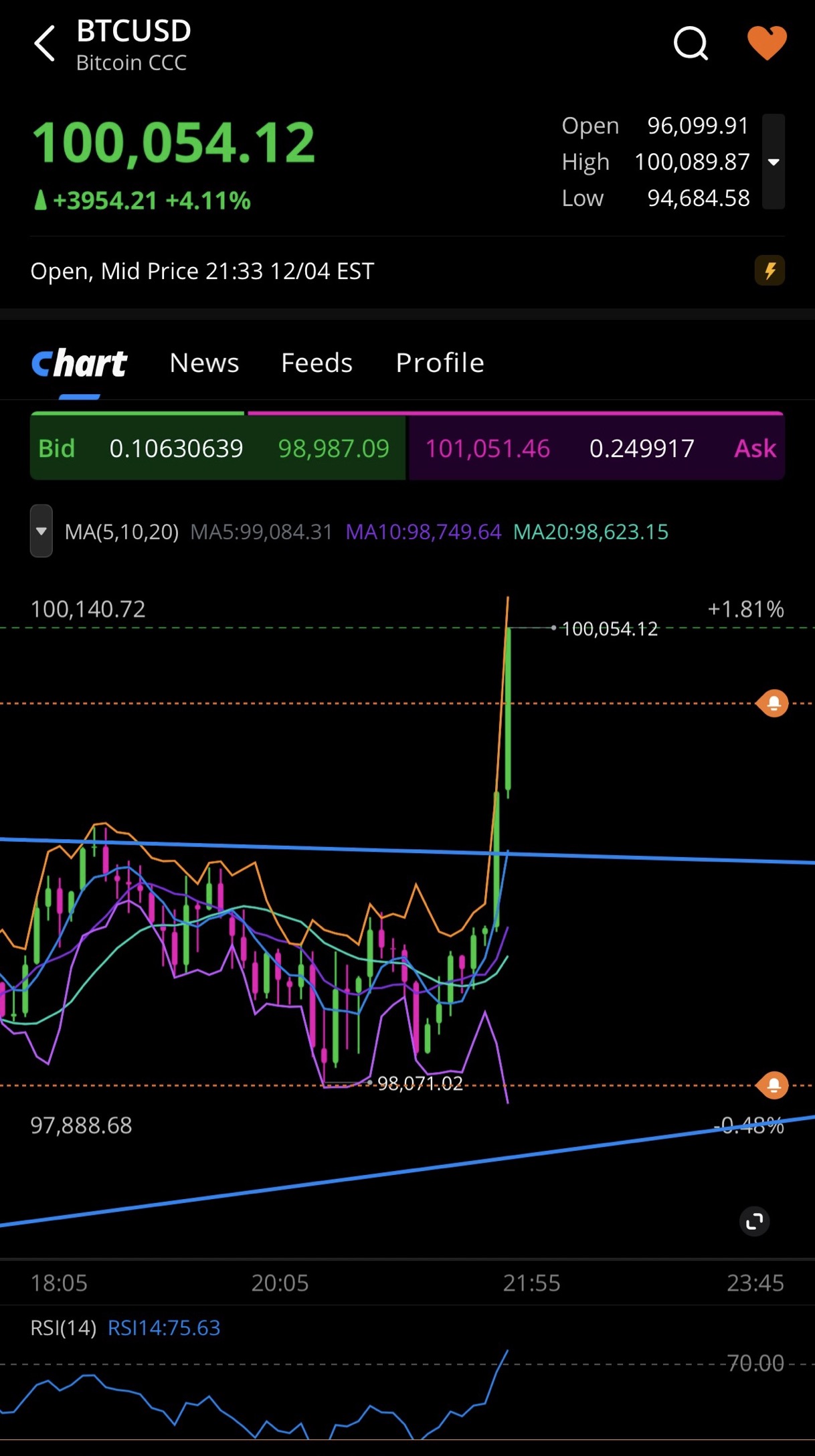Tap the MA(5,10,20) indicator label
The height and width of the screenshot is (1456, 815).
pyautogui.click(x=122, y=532)
